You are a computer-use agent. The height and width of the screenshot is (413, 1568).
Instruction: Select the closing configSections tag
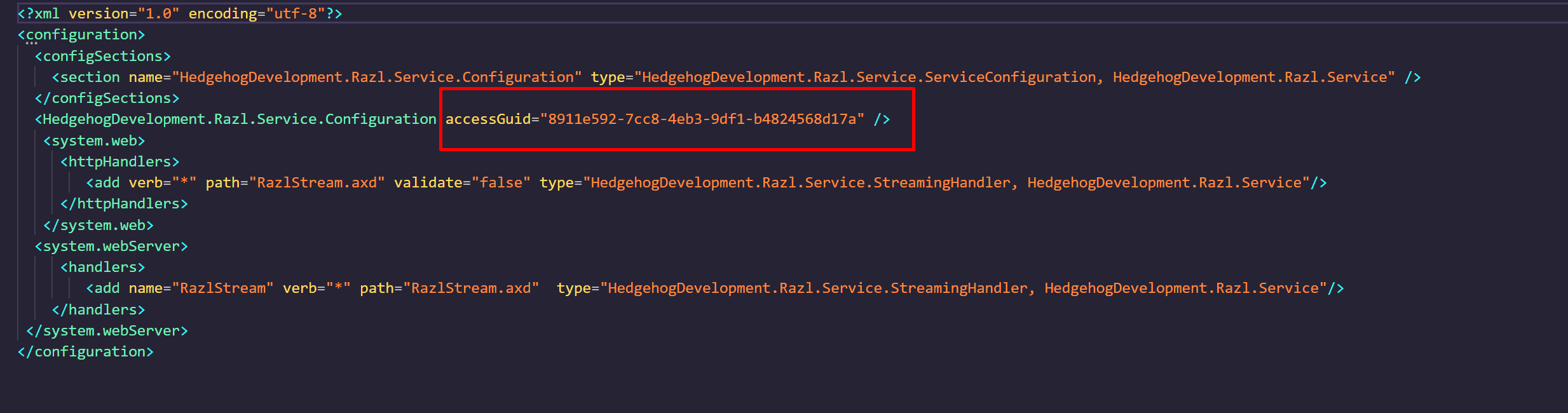coord(107,98)
